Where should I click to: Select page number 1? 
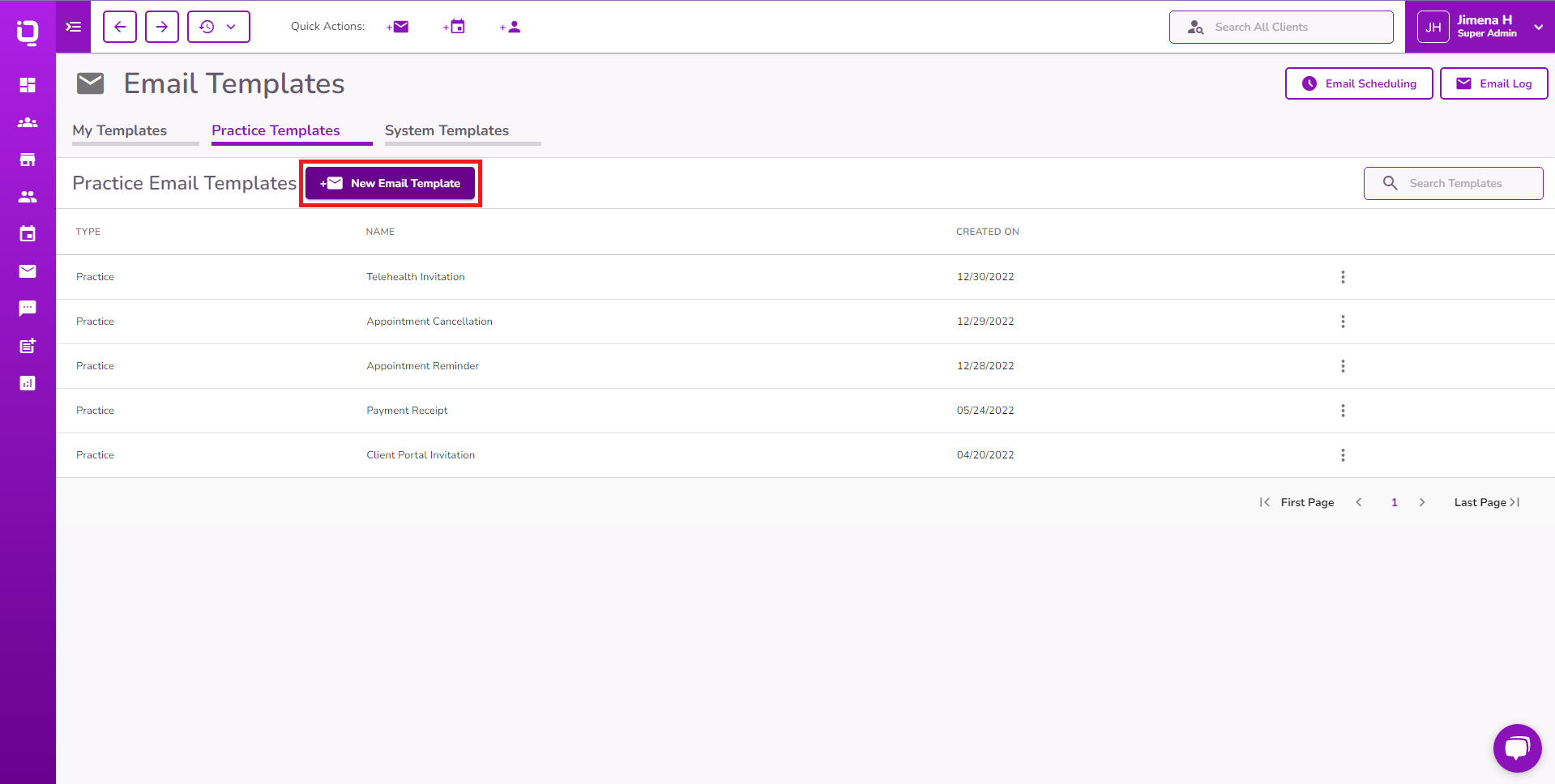pos(1395,502)
